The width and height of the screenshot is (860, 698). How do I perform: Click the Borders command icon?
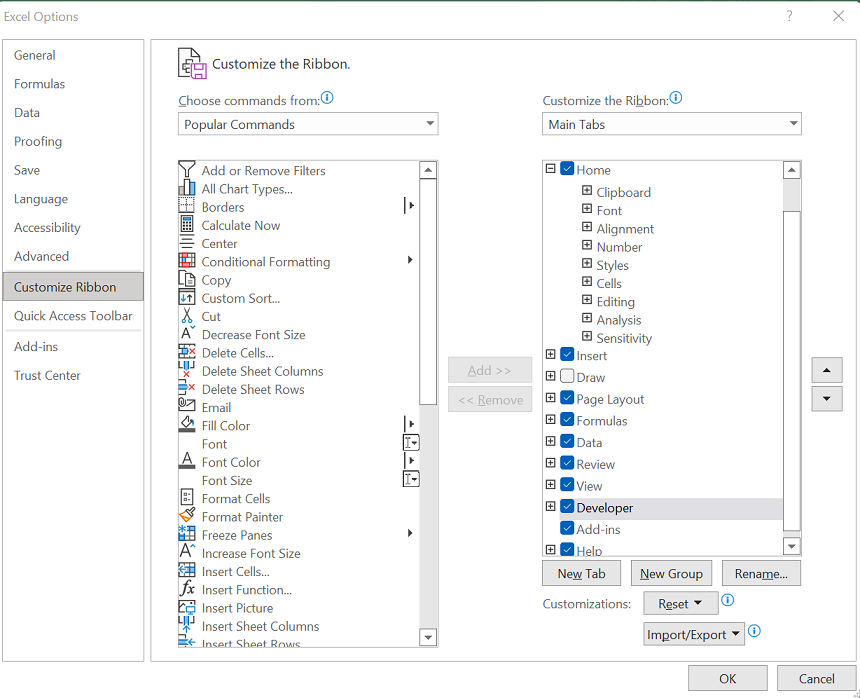point(186,206)
